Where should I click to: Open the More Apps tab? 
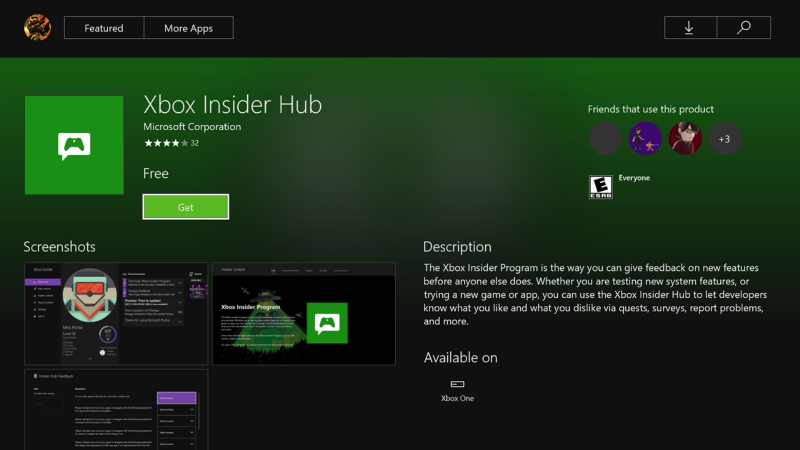tap(188, 28)
